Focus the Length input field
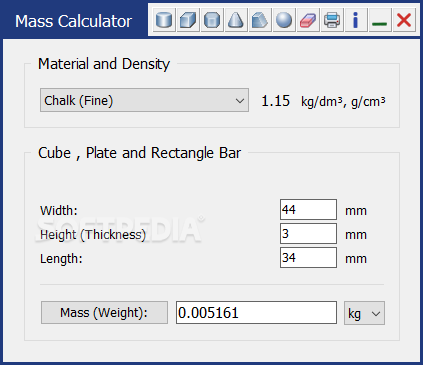This screenshot has height=365, width=423. [x=308, y=258]
